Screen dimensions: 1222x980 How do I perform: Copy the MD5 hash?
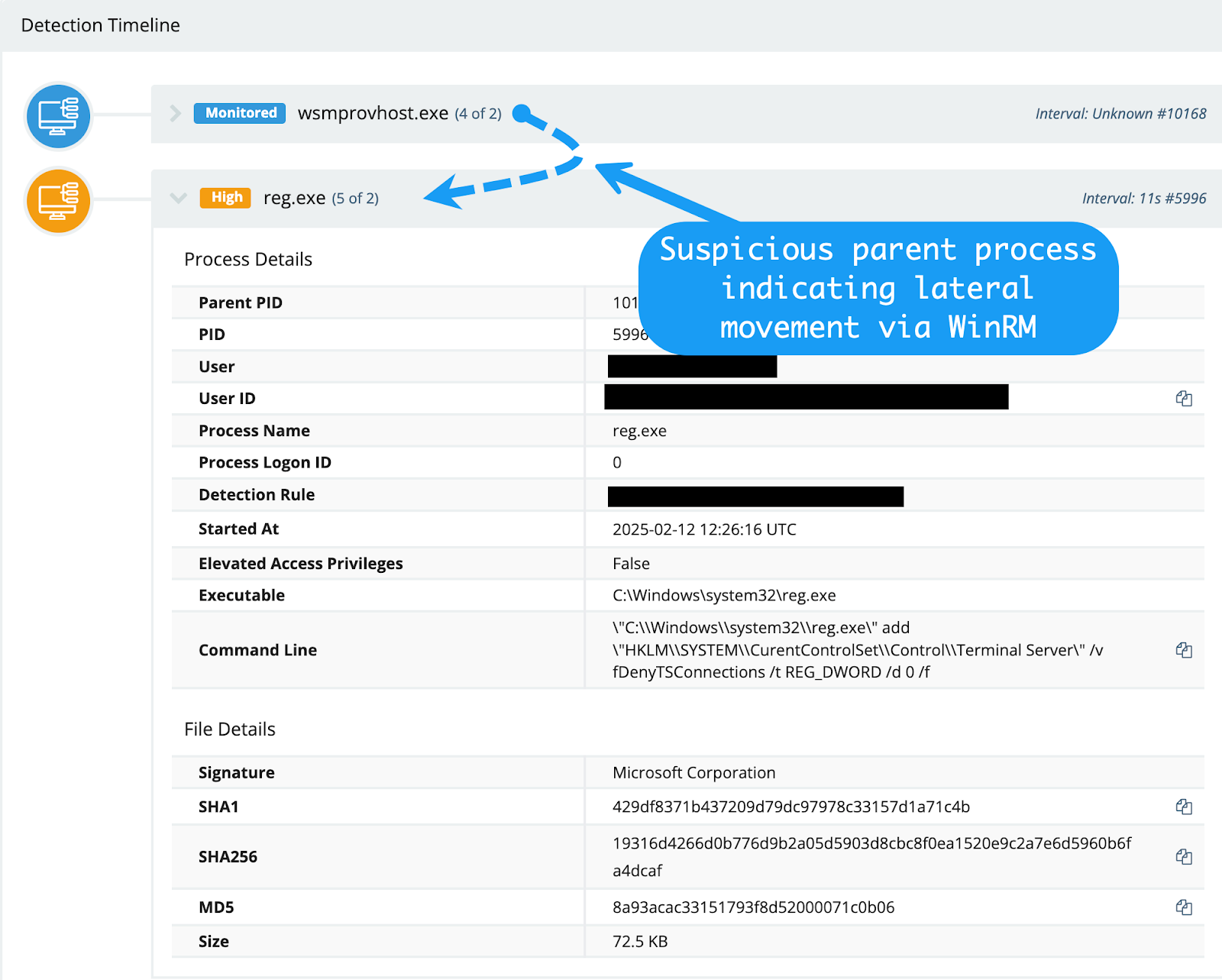1183,907
